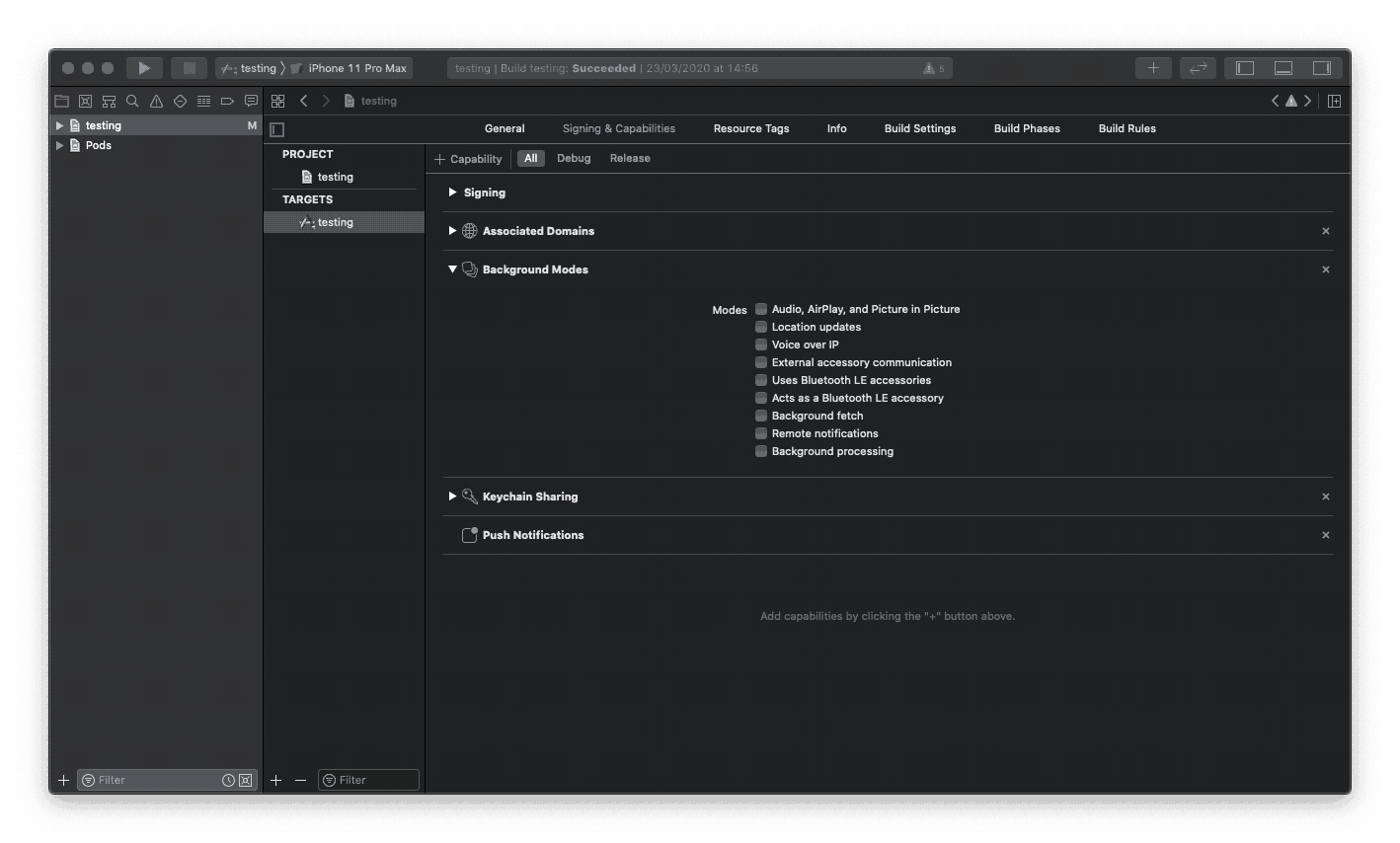Select the Release configuration filter
This screenshot has width=1400, height=843.
[630, 158]
